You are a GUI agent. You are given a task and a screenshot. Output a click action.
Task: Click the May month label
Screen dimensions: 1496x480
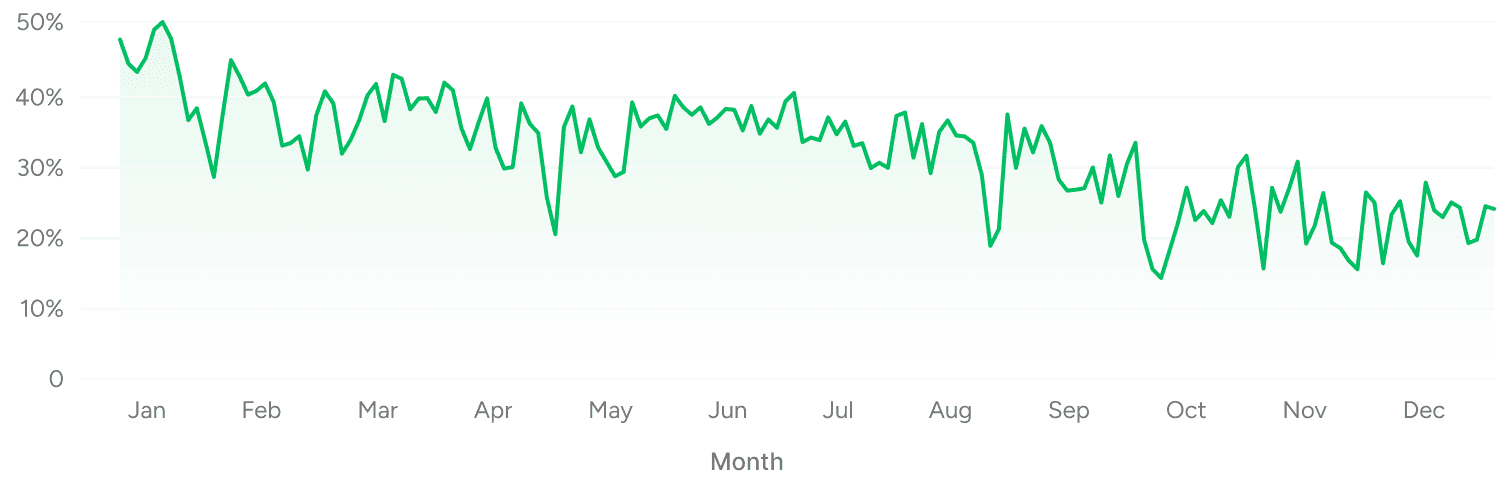(610, 411)
